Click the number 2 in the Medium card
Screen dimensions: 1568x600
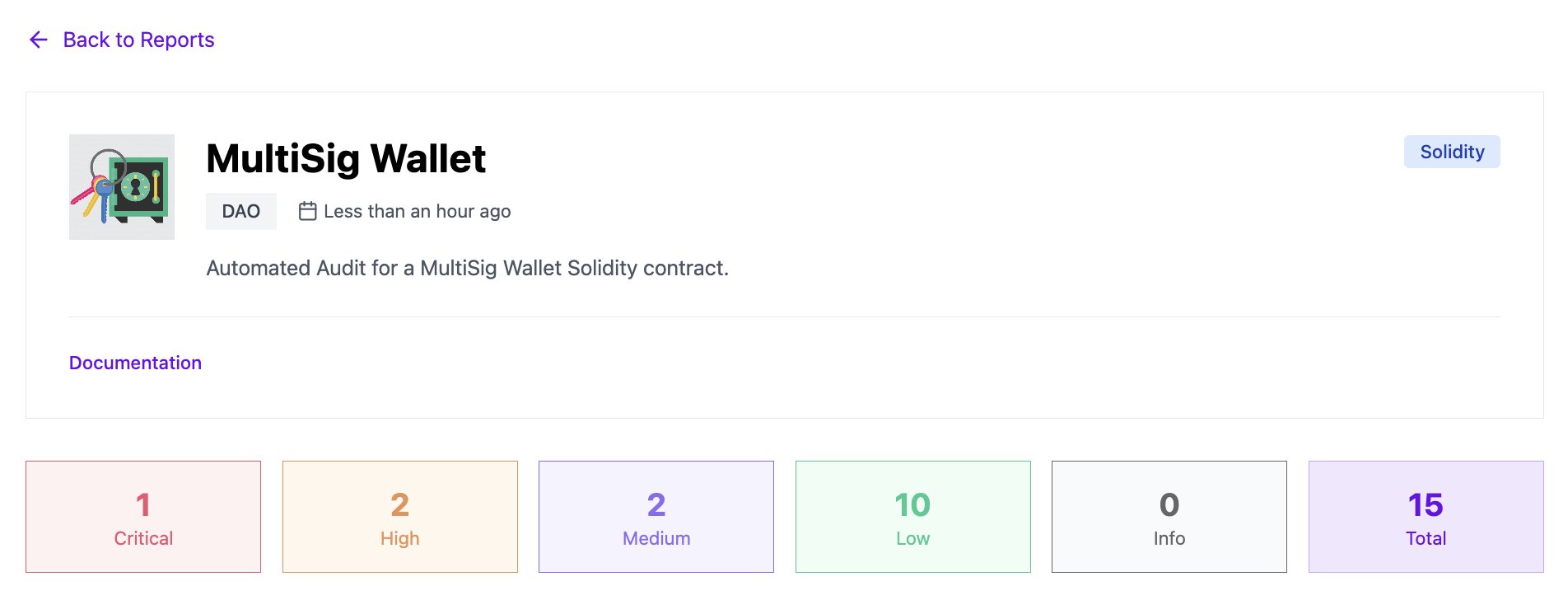click(656, 504)
